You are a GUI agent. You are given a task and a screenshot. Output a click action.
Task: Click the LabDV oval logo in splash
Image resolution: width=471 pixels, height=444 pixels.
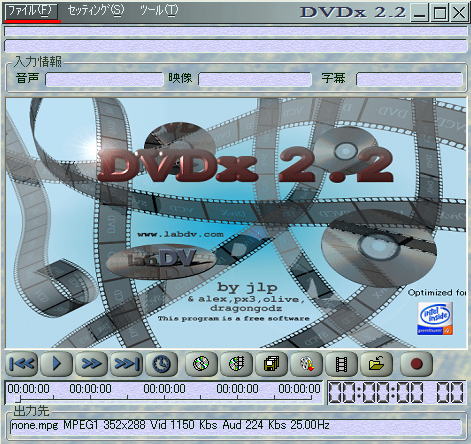(161, 261)
